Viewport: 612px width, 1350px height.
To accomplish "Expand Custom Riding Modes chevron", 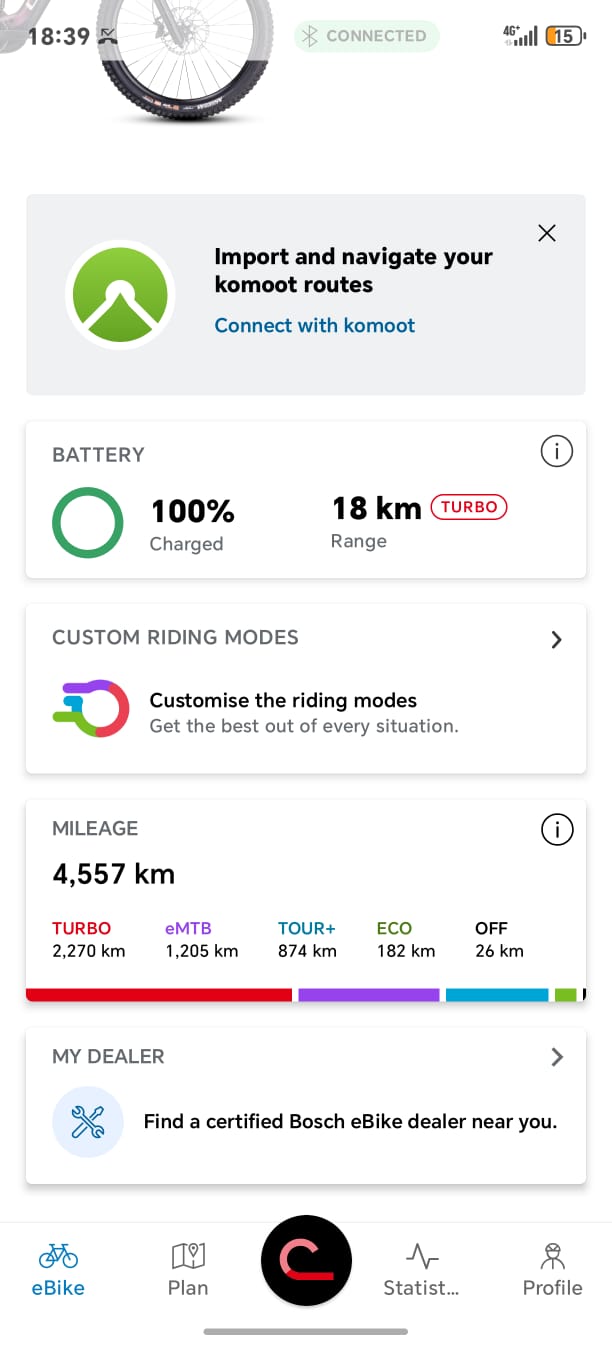I will coord(557,640).
